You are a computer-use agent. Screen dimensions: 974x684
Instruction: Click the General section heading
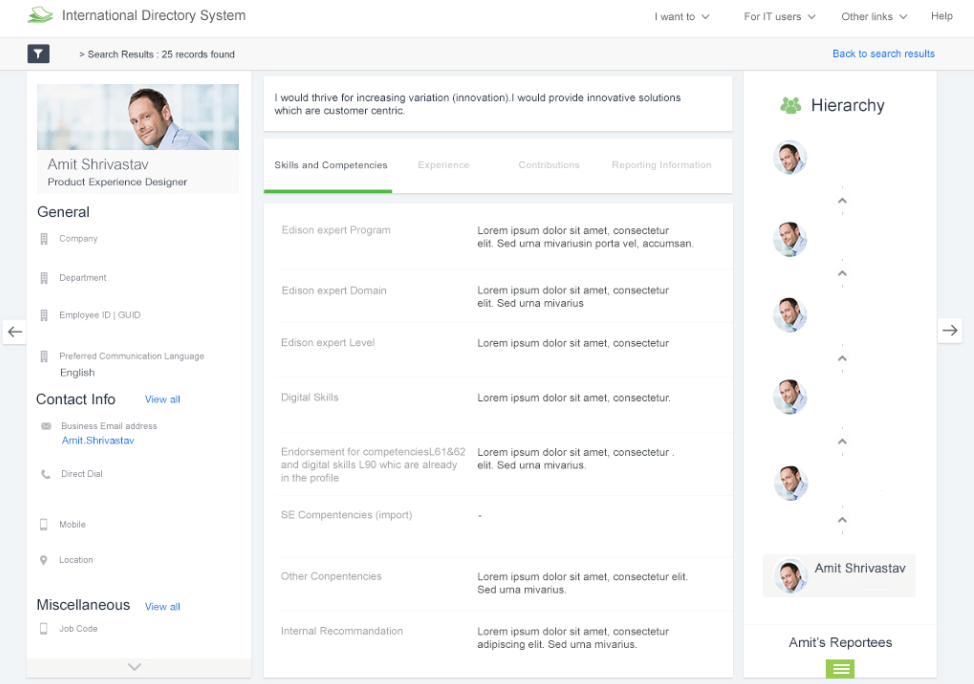coord(63,212)
